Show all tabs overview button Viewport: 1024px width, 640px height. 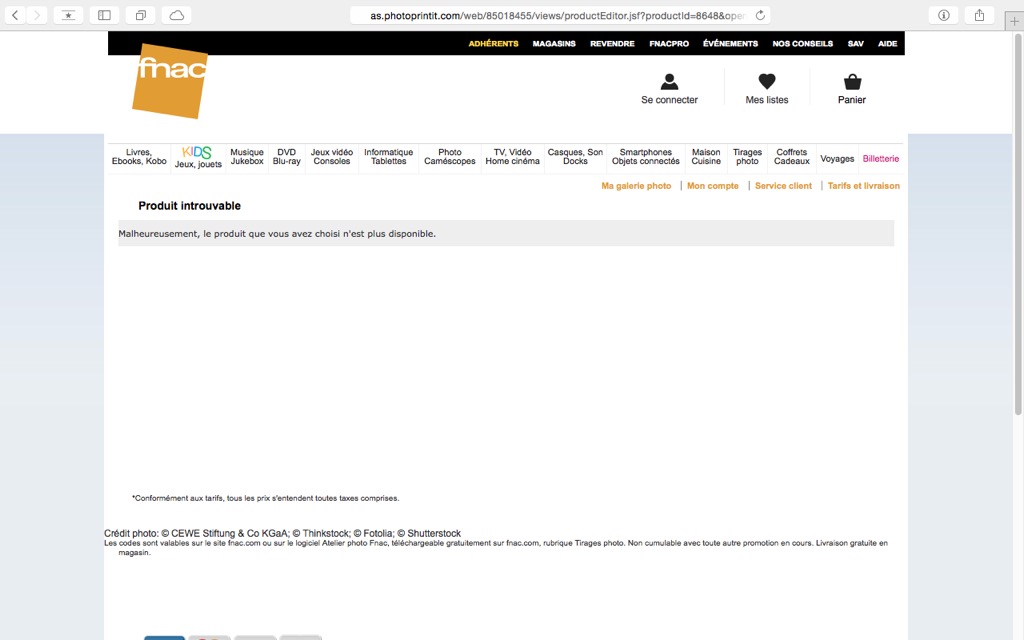pos(140,15)
